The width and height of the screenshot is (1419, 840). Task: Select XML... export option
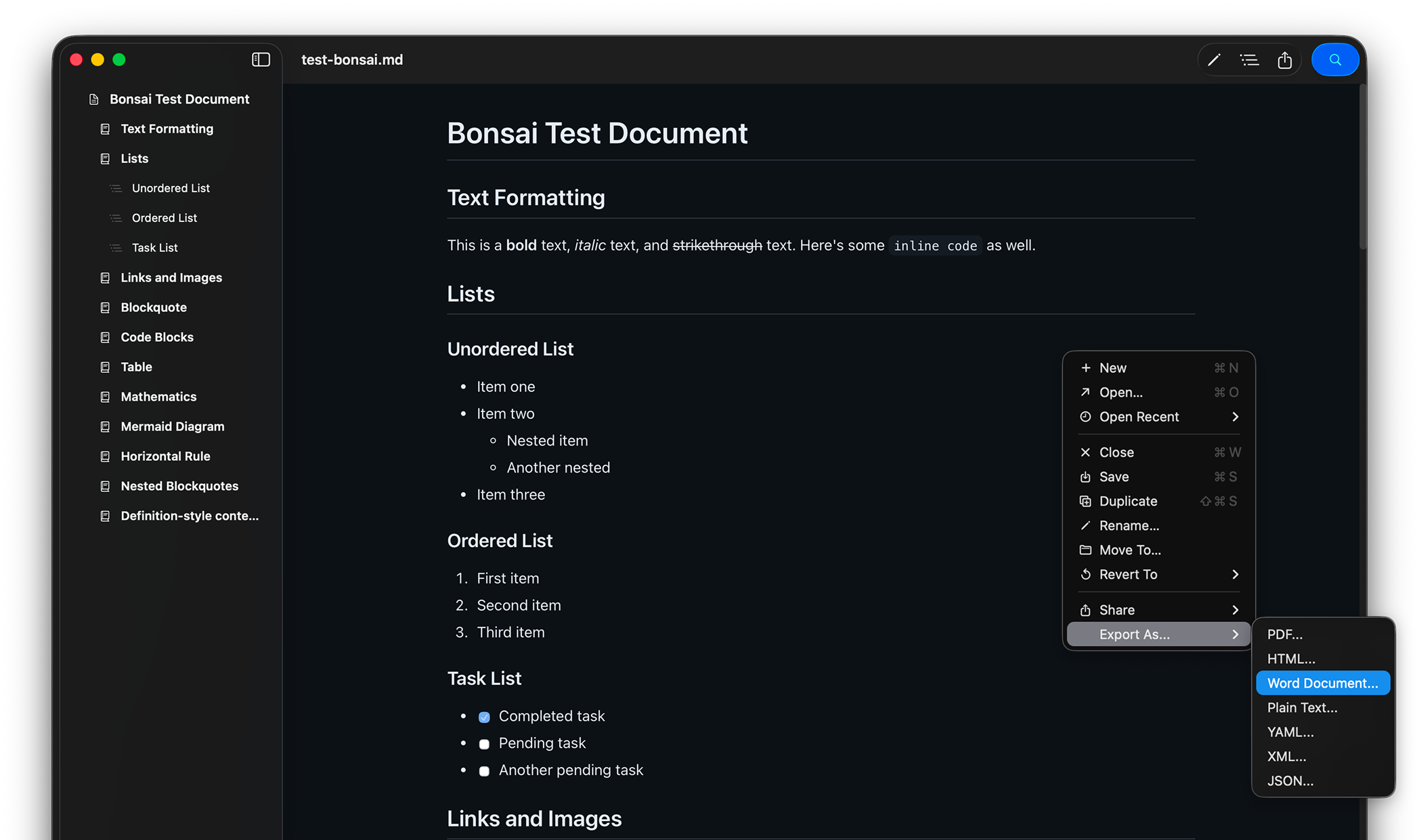[x=1323, y=756]
